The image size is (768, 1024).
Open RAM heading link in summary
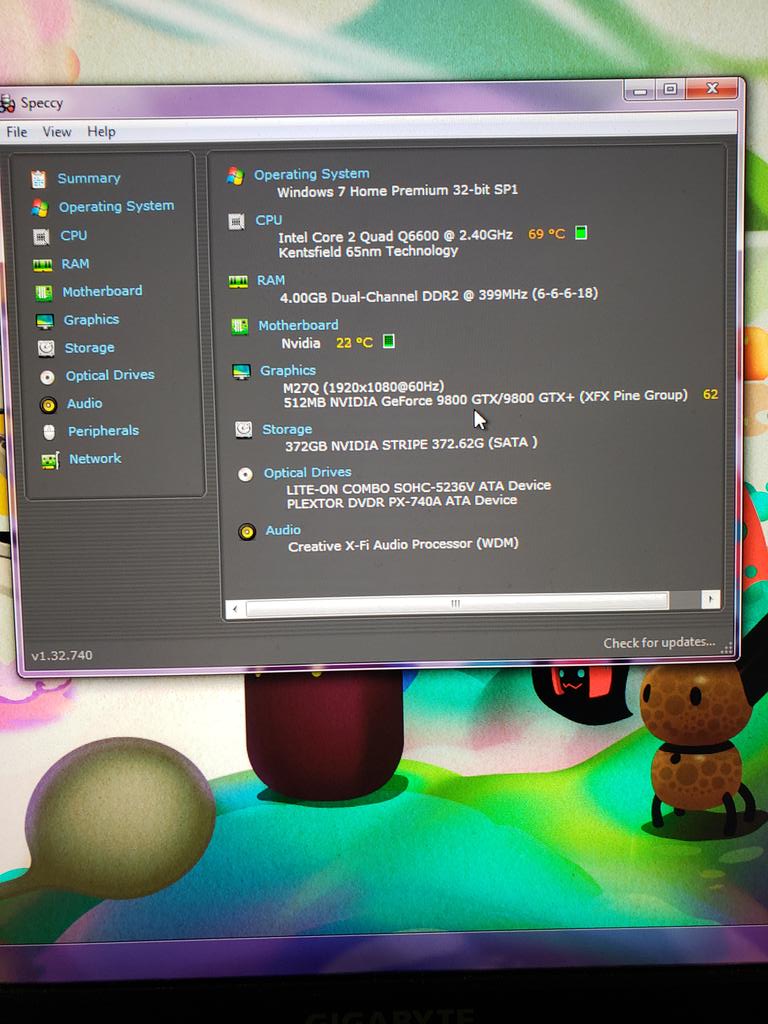[271, 280]
